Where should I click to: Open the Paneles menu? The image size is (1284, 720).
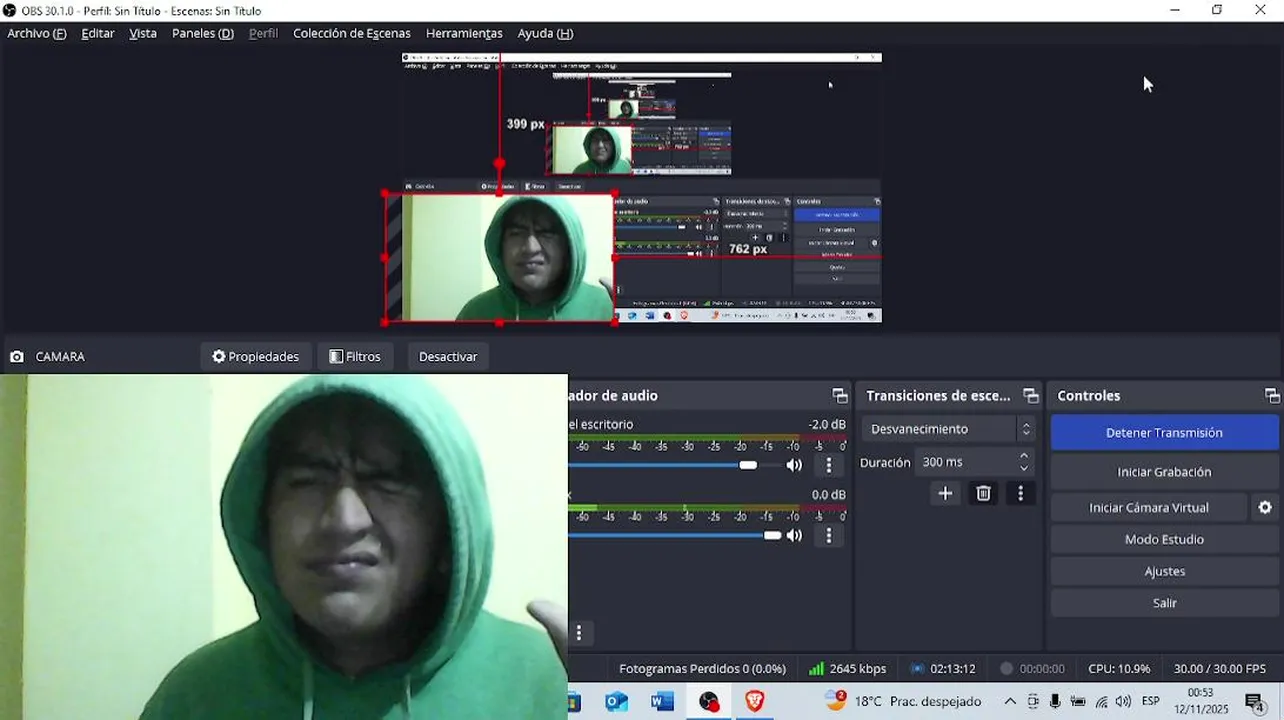click(x=203, y=33)
